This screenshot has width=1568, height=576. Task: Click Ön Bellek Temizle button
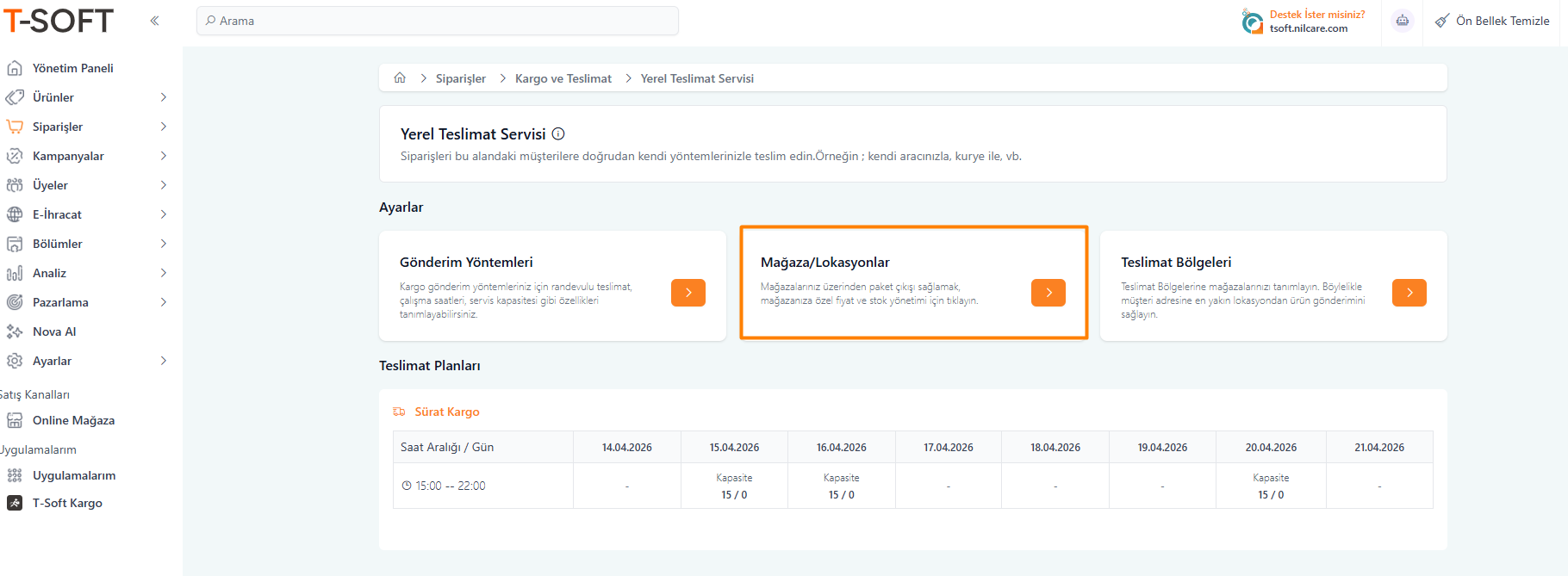[x=1492, y=21]
